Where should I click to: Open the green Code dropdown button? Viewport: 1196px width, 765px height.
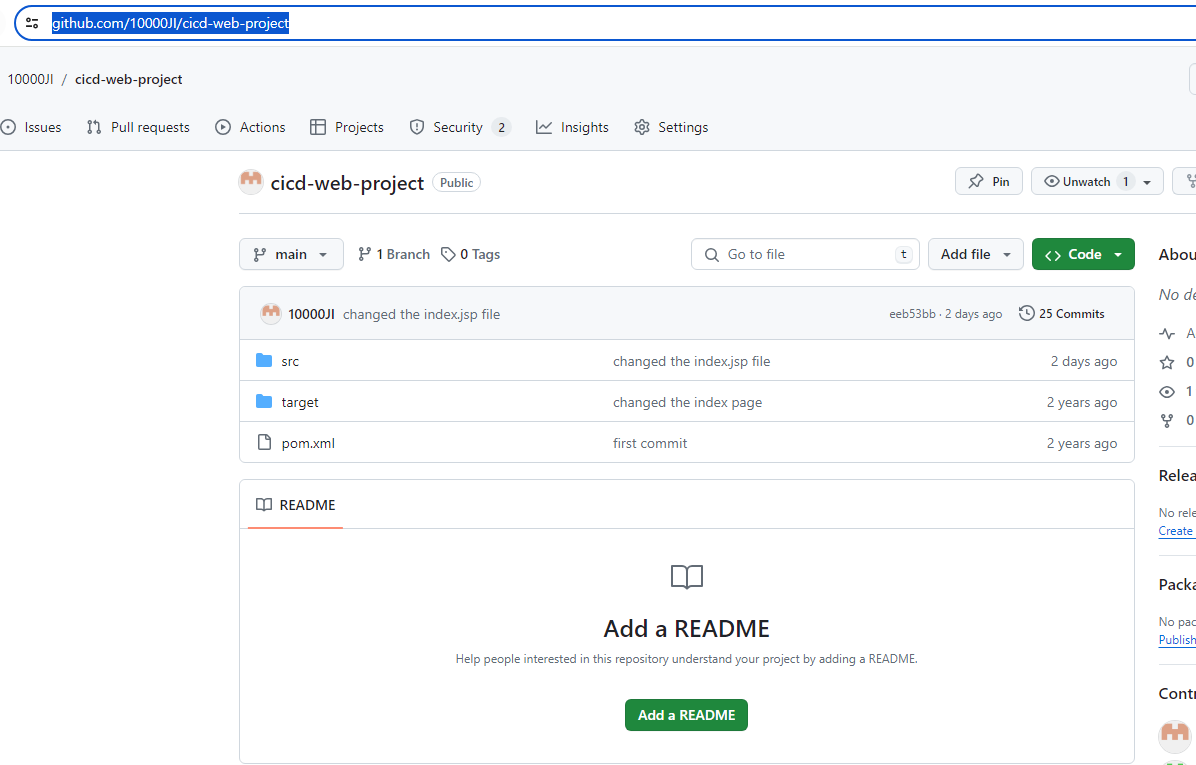1083,254
